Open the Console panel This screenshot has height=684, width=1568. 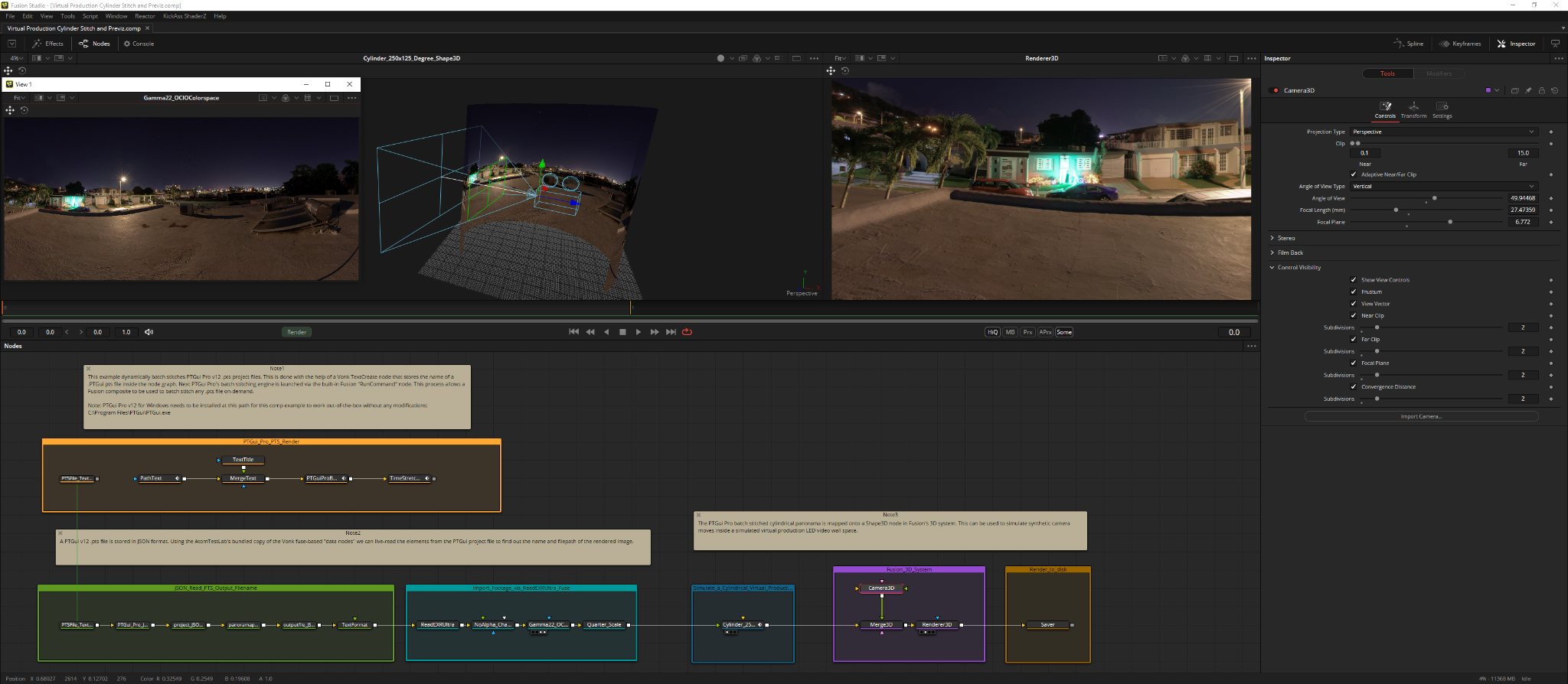coord(139,44)
